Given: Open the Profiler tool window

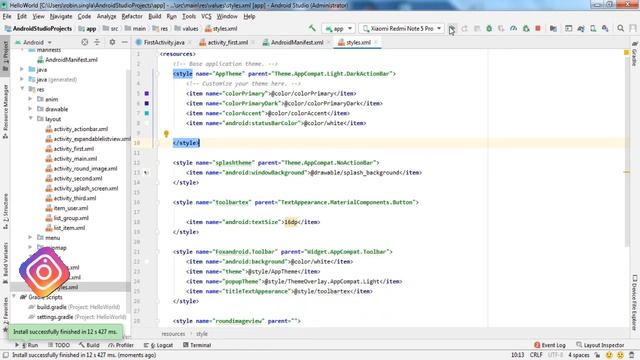Looking at the screenshot, I should (121, 345).
